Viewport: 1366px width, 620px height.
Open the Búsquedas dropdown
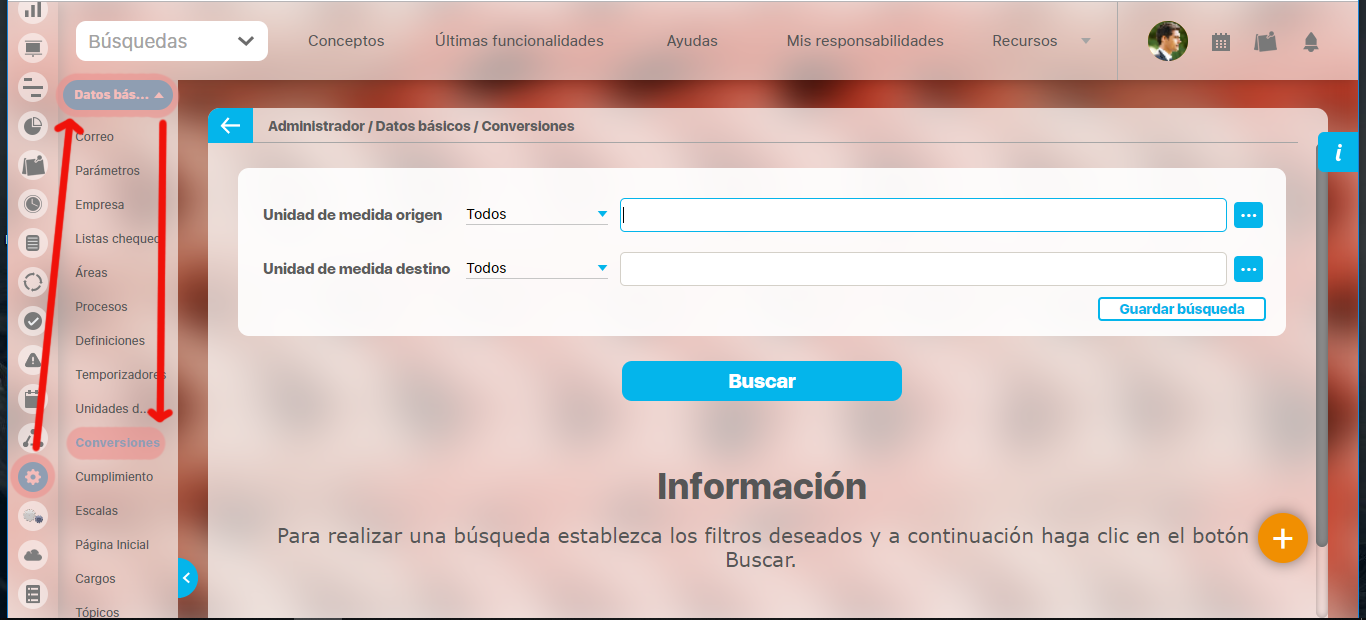coord(171,41)
